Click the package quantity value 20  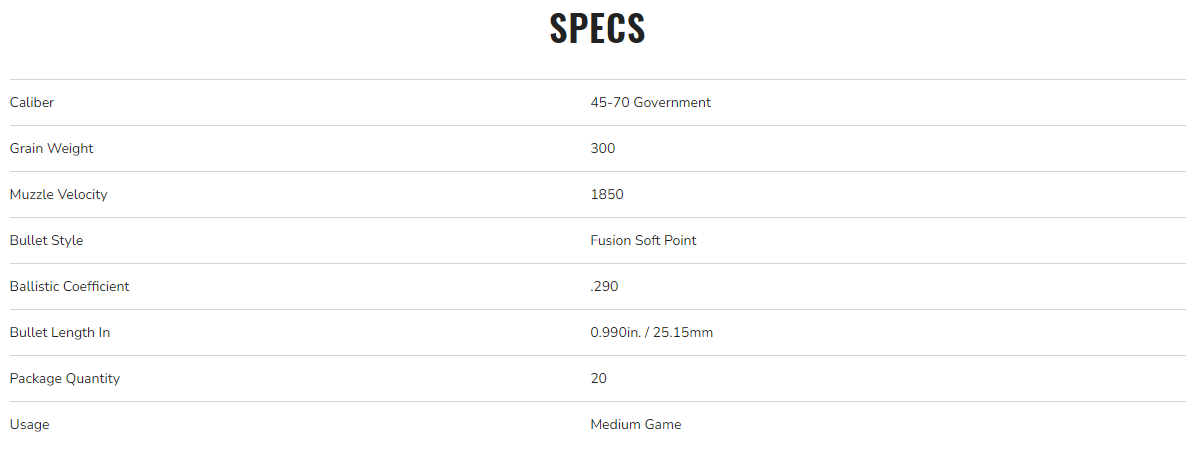pyautogui.click(x=599, y=378)
